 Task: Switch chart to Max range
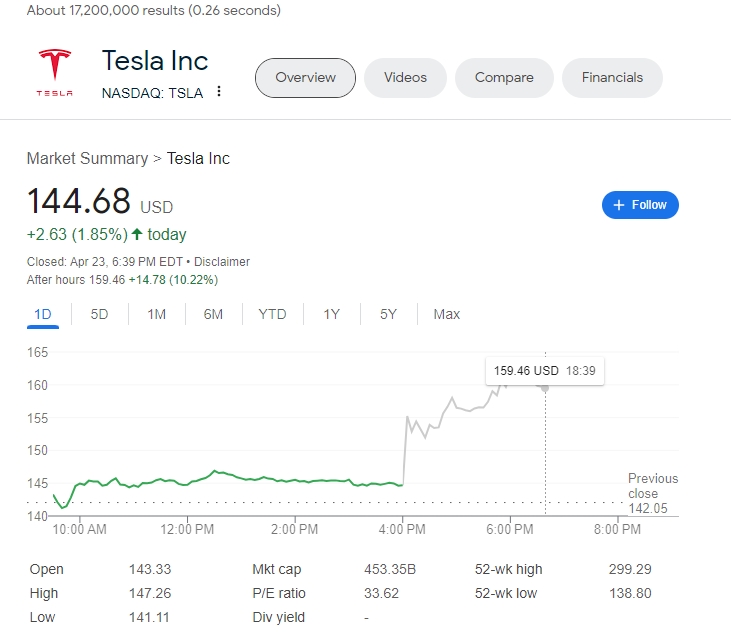click(x=446, y=314)
